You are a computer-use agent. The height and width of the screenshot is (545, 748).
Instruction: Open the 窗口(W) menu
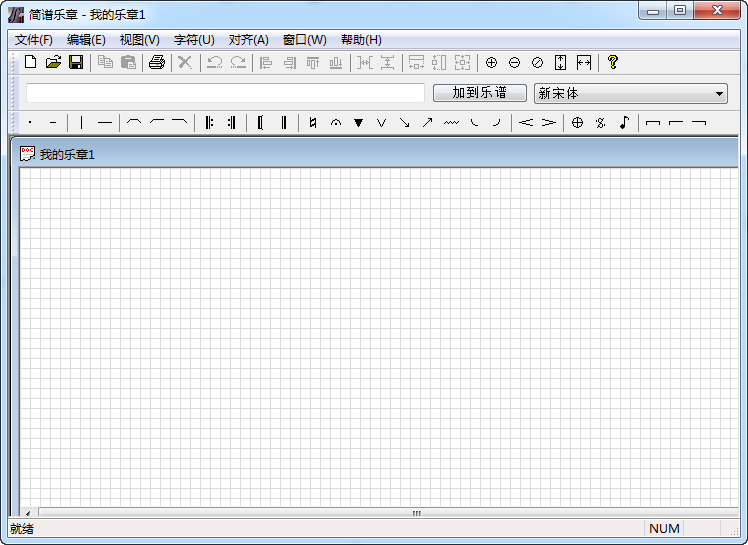tap(305, 40)
